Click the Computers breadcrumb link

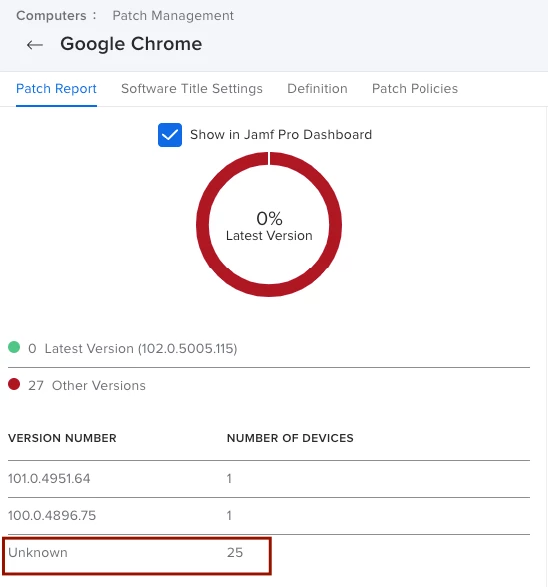[51, 16]
